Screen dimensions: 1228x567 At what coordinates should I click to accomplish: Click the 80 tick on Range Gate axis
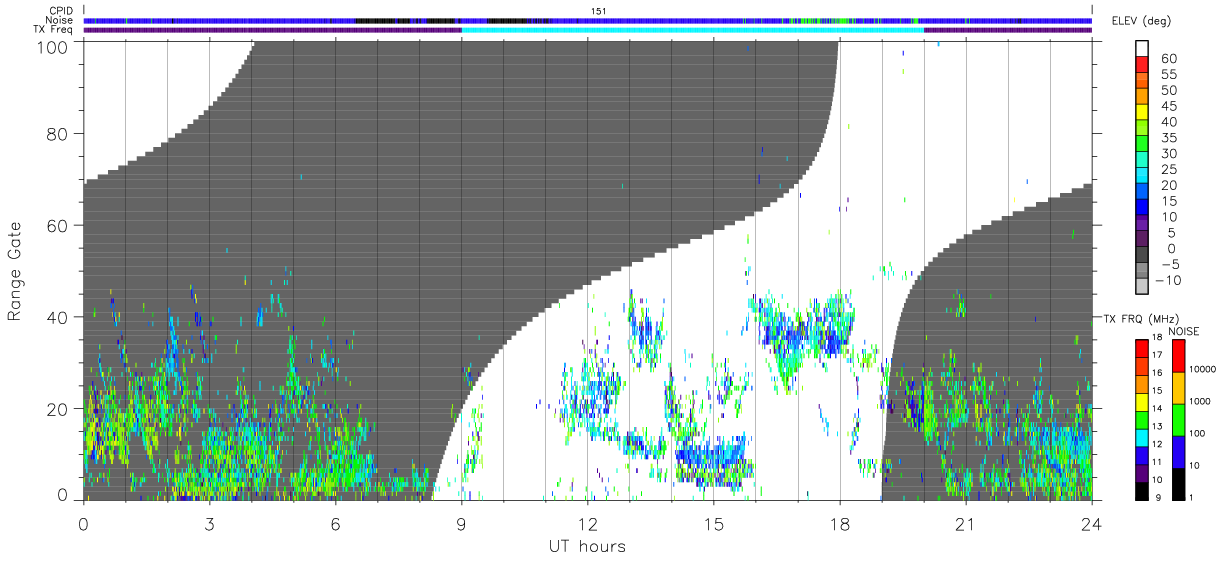click(59, 134)
